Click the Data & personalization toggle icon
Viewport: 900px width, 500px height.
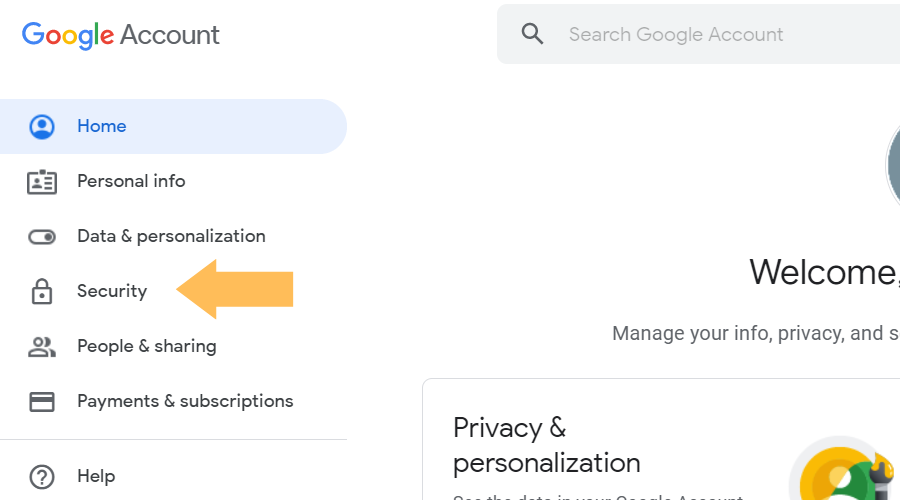42,237
